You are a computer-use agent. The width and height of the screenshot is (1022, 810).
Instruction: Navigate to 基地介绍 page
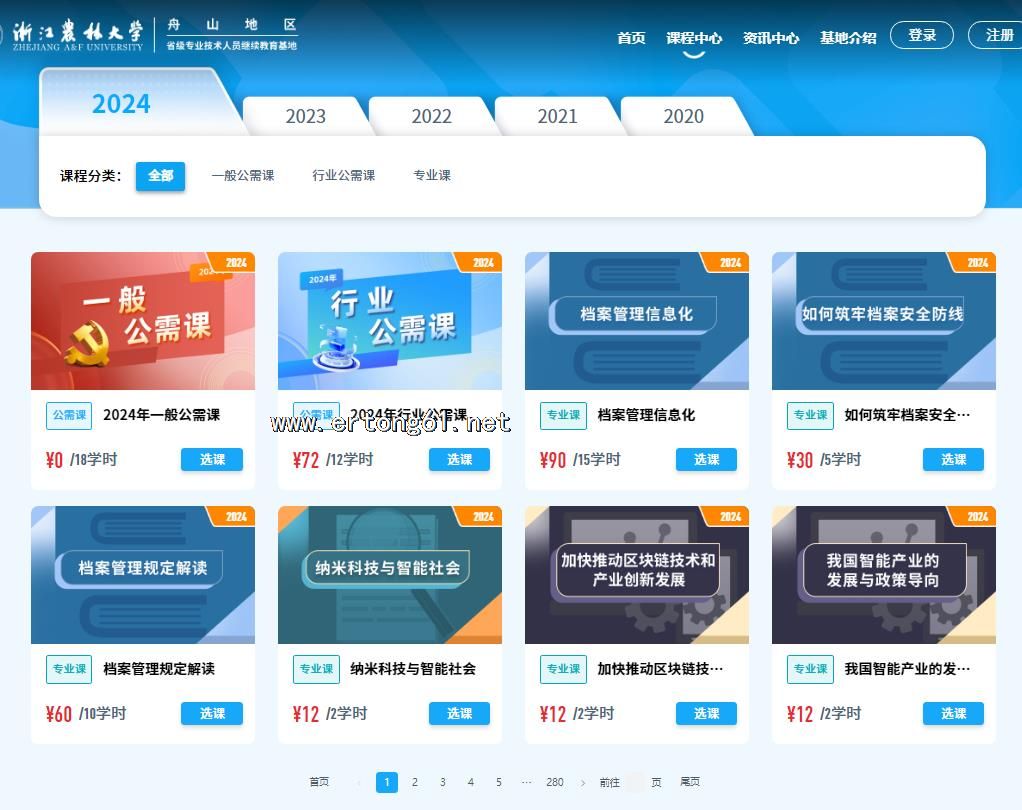[x=848, y=38]
